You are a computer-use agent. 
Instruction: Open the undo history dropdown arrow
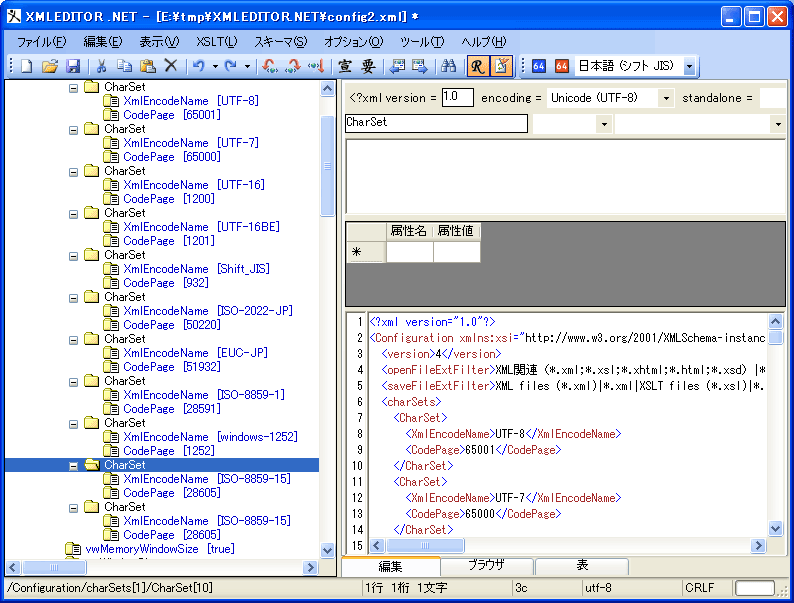[x=215, y=66]
